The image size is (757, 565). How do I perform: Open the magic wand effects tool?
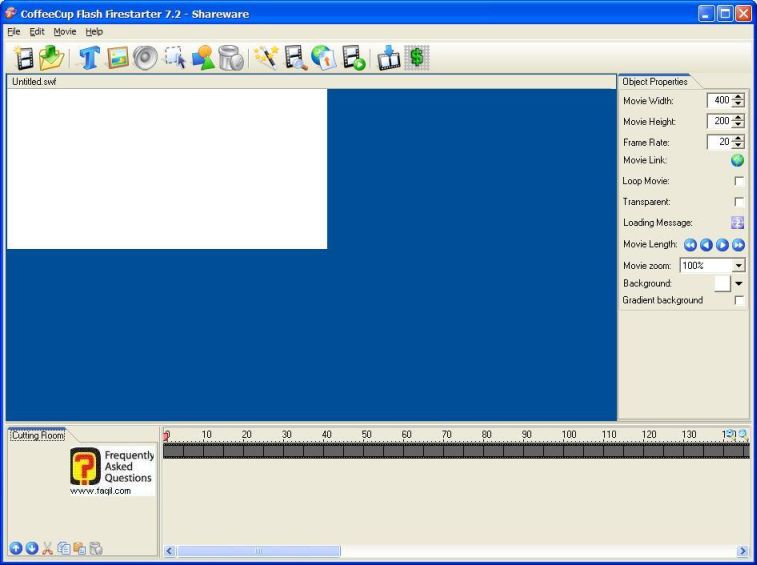pyautogui.click(x=265, y=58)
